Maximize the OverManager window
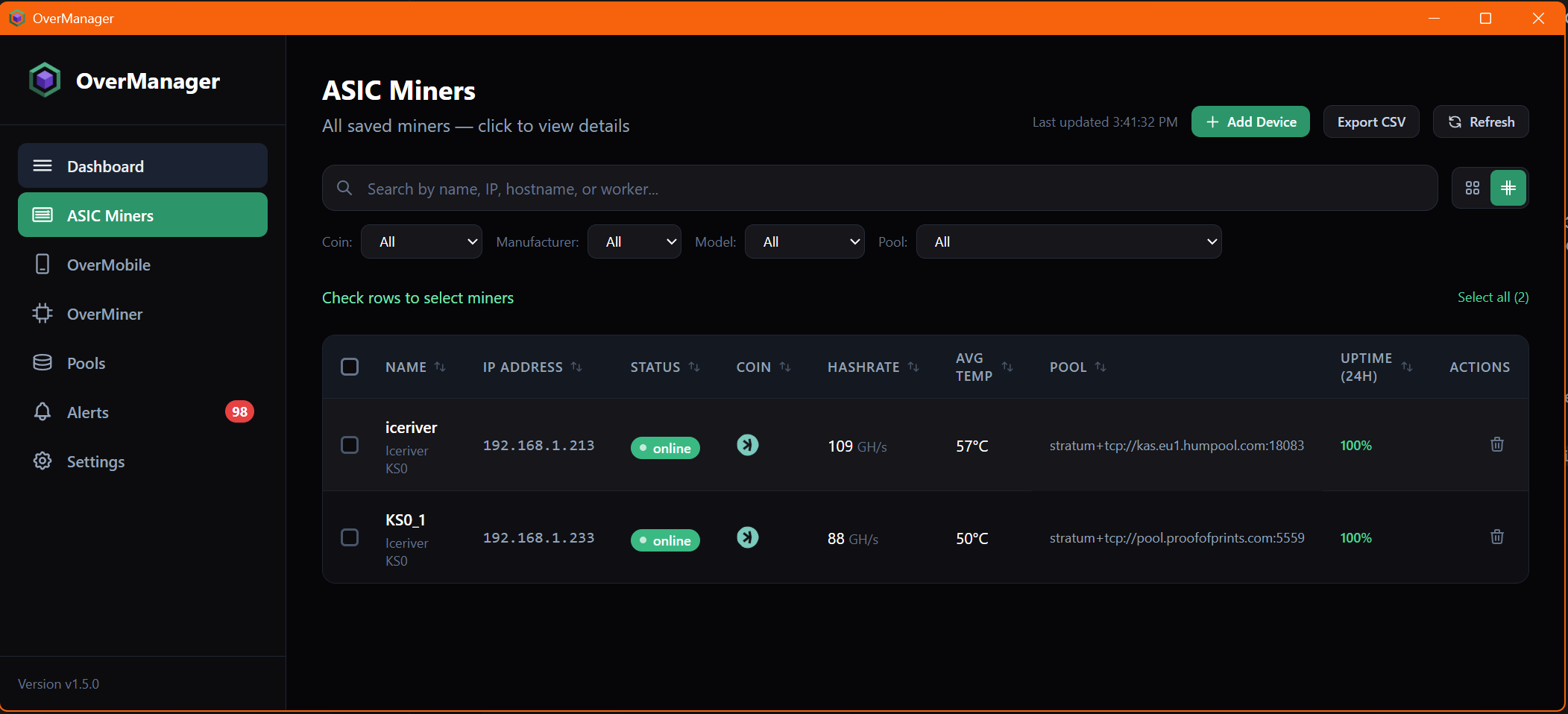This screenshot has width=1568, height=714. (1485, 18)
